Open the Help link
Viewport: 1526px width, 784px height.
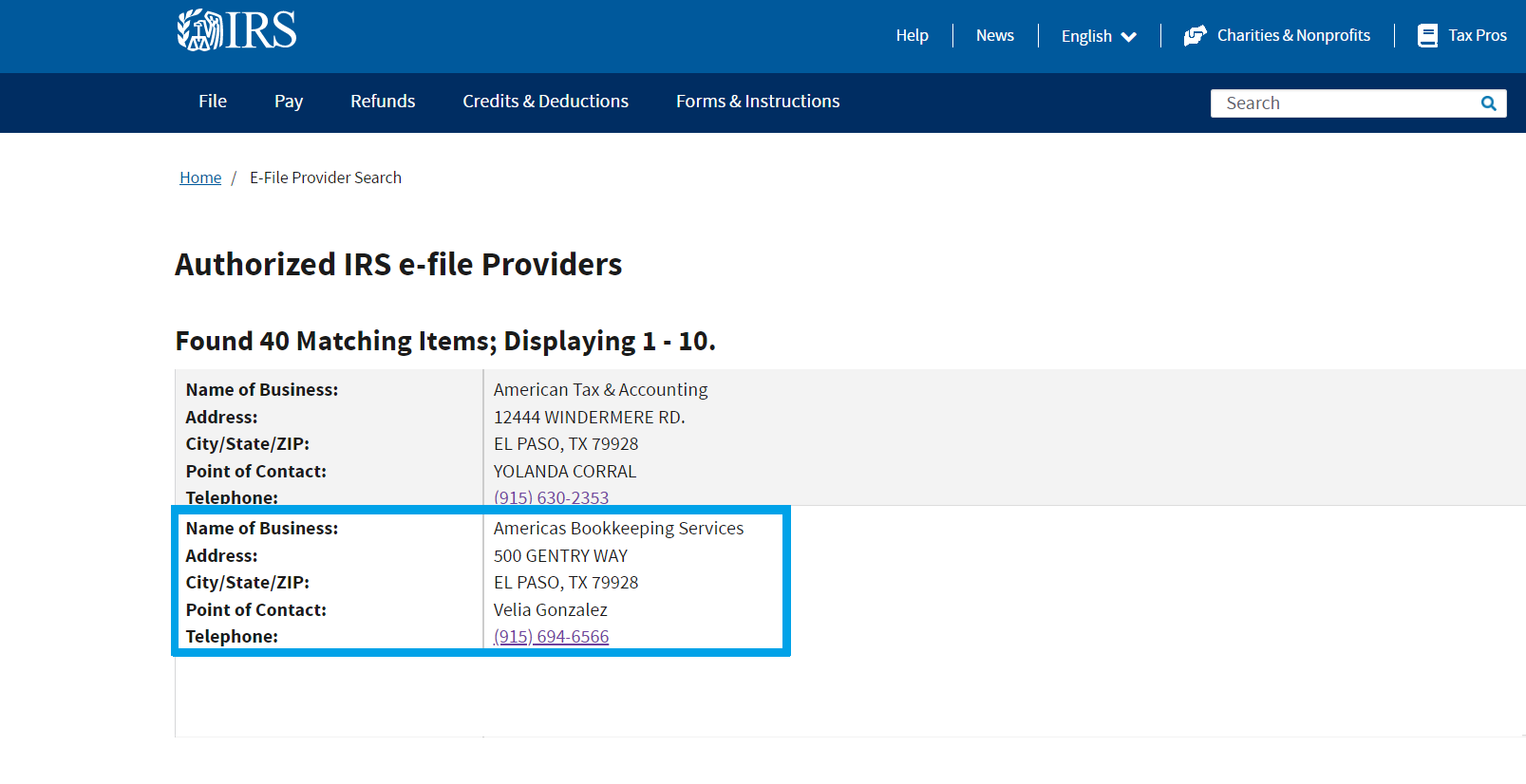913,36
